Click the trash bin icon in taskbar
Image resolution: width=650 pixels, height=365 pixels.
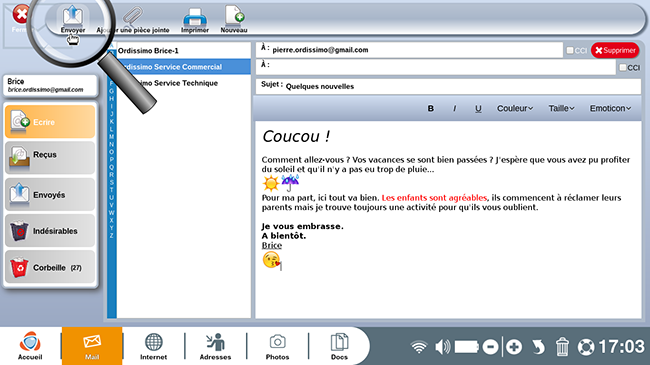[x=562, y=347]
